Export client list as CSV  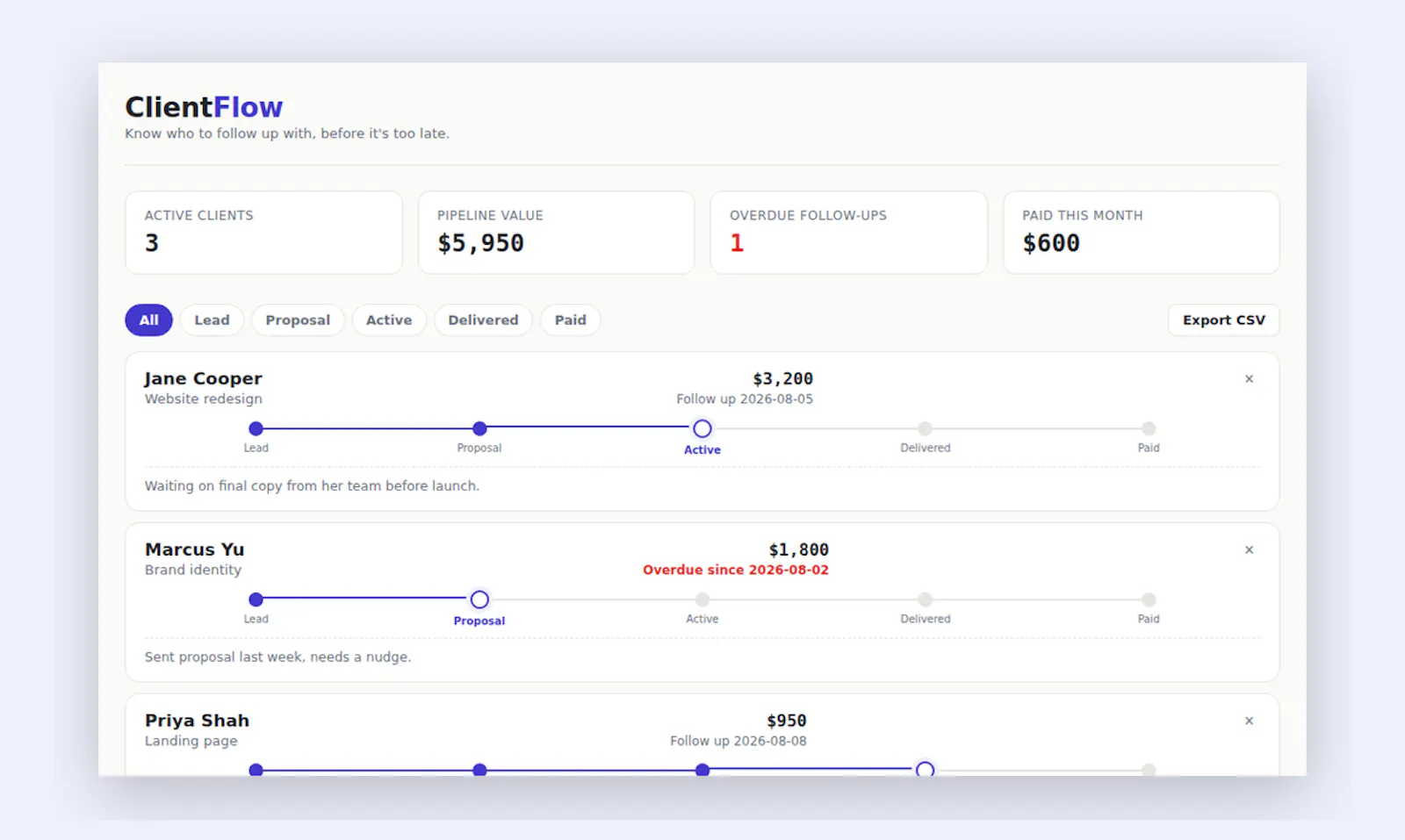[1223, 320]
